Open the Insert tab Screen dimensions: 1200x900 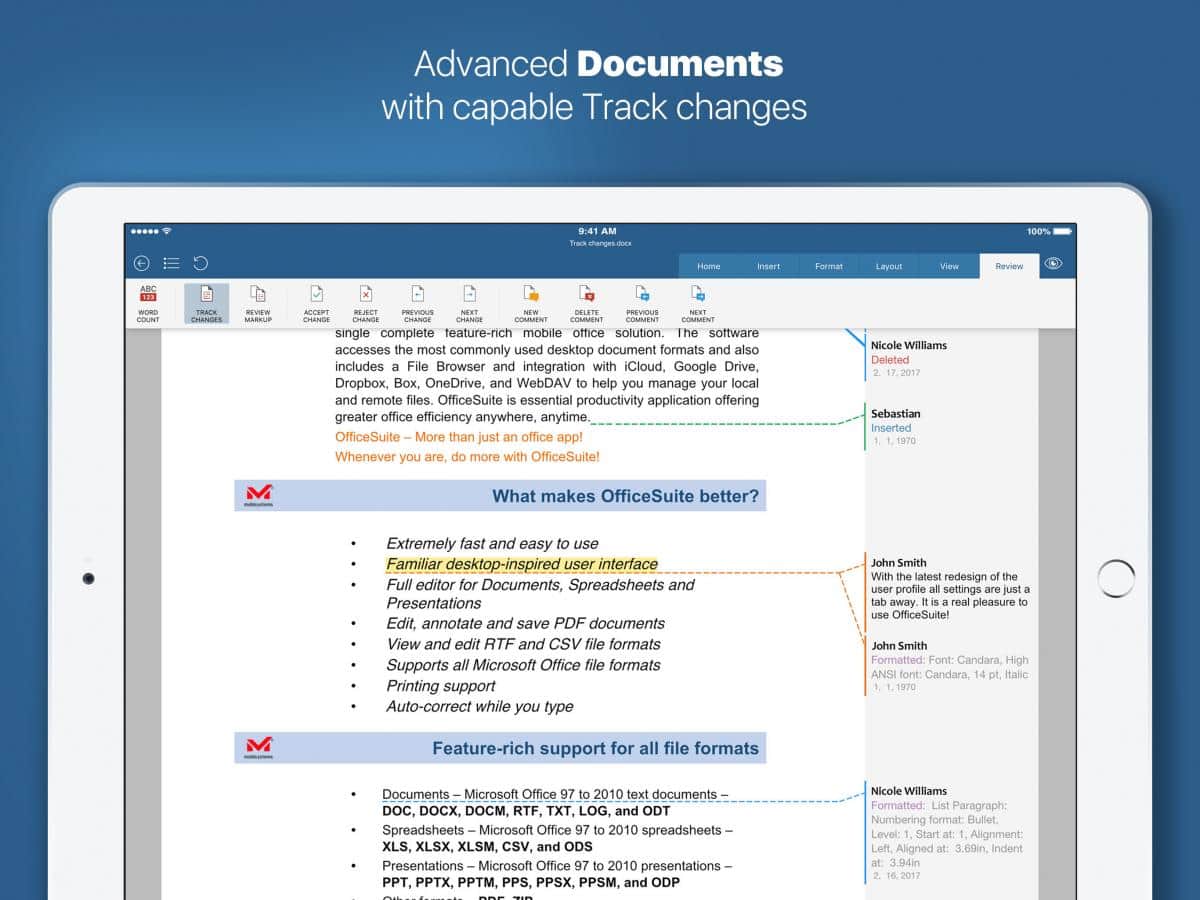(769, 266)
